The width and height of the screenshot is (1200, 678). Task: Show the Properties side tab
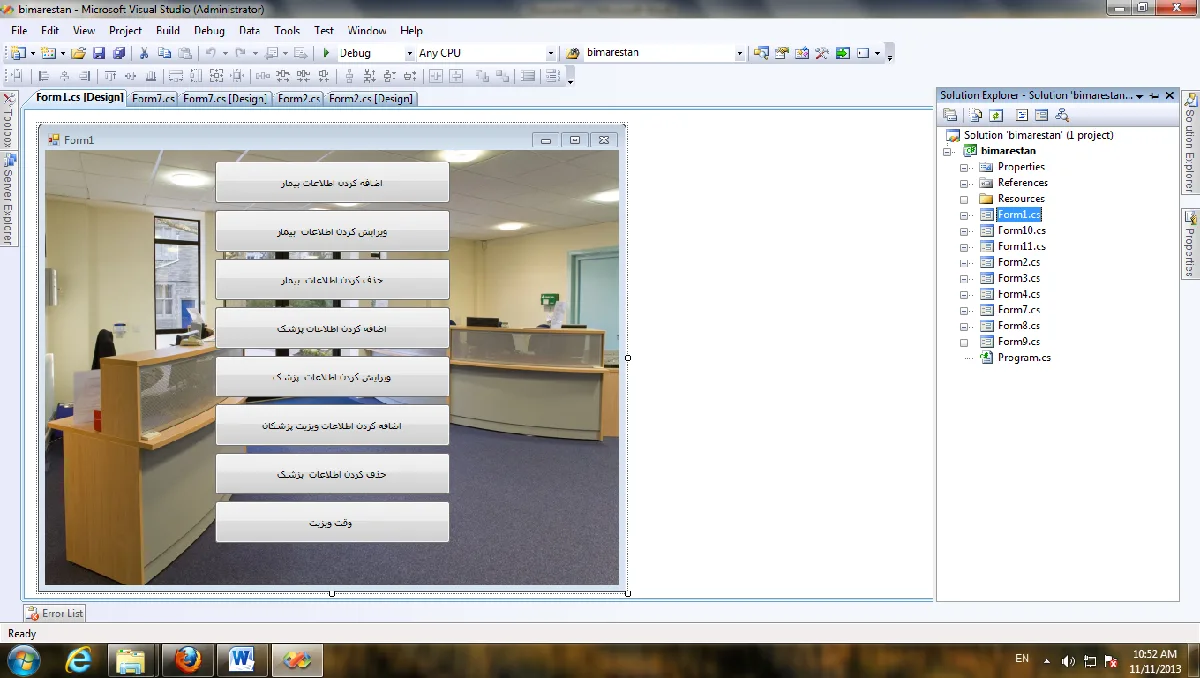(1191, 245)
